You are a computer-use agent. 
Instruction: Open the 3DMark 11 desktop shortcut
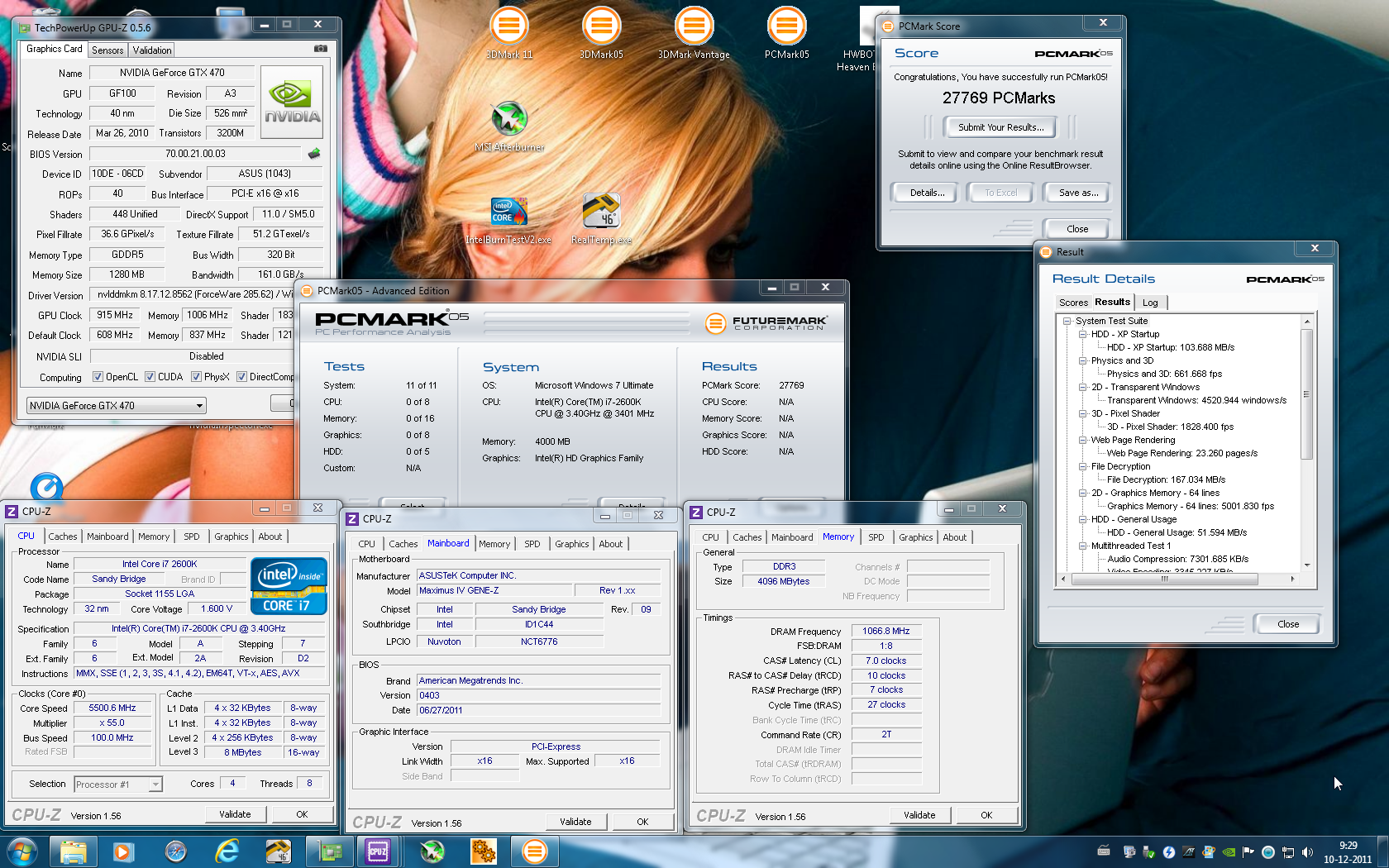point(509,33)
